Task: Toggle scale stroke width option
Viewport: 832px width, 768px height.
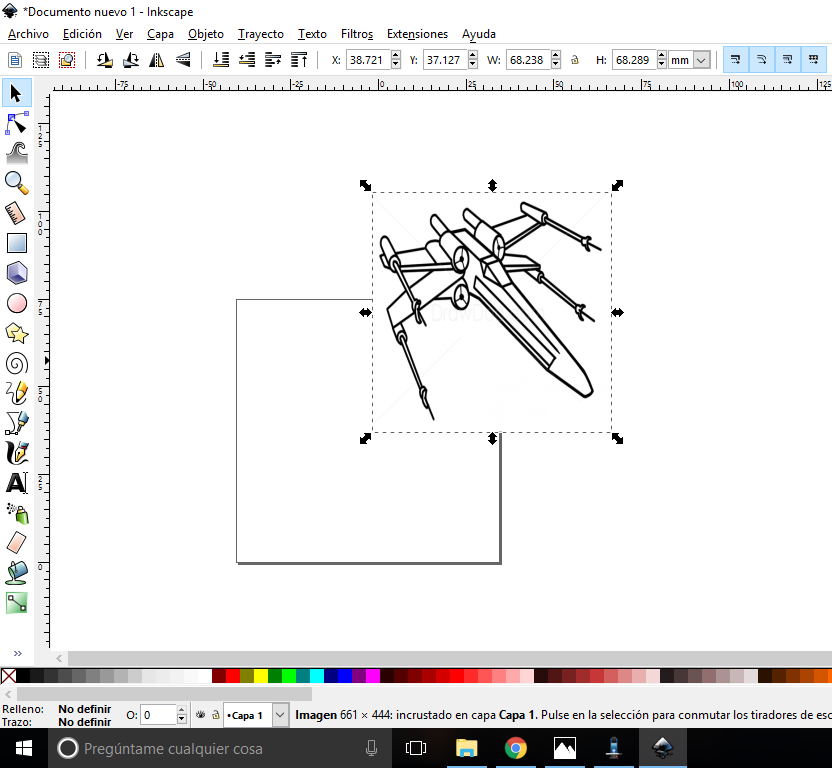Action: tap(736, 59)
